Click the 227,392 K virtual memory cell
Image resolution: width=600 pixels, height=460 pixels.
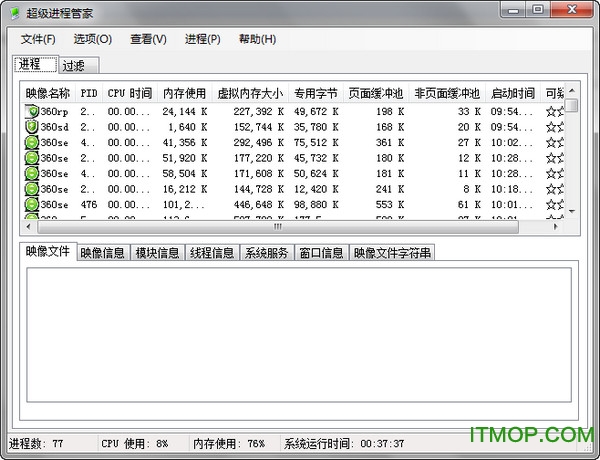[259, 112]
